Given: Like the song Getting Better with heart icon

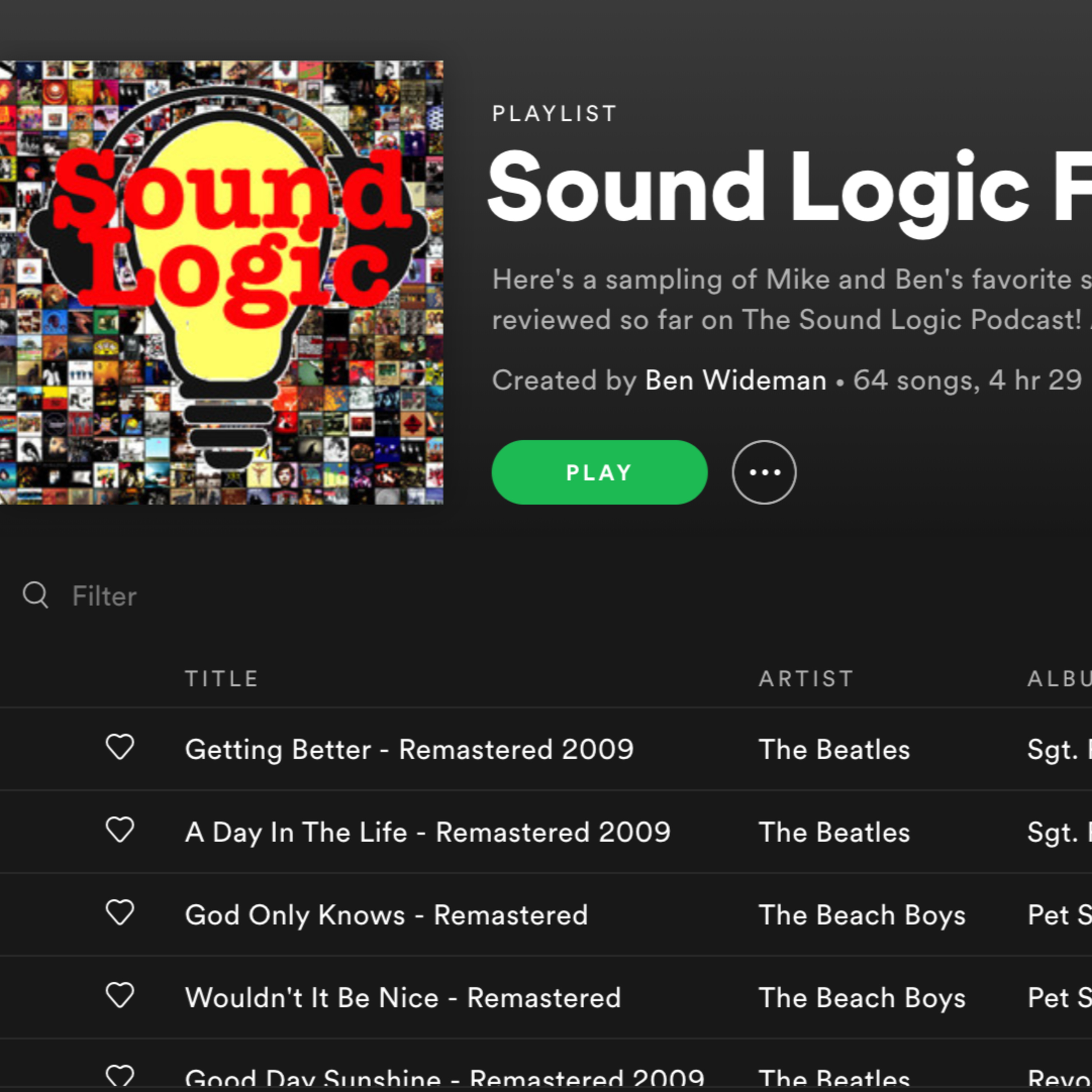Looking at the screenshot, I should click(x=120, y=747).
